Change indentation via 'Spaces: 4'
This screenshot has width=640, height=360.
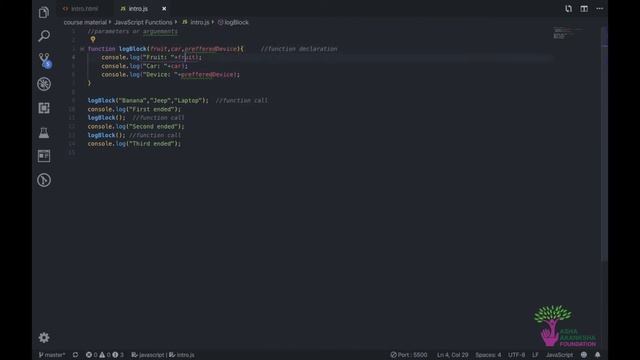coord(488,355)
